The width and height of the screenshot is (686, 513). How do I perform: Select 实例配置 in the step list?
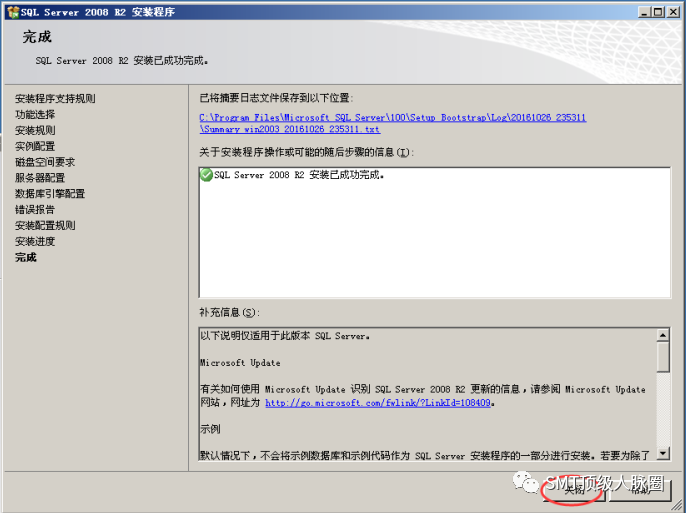click(35, 146)
